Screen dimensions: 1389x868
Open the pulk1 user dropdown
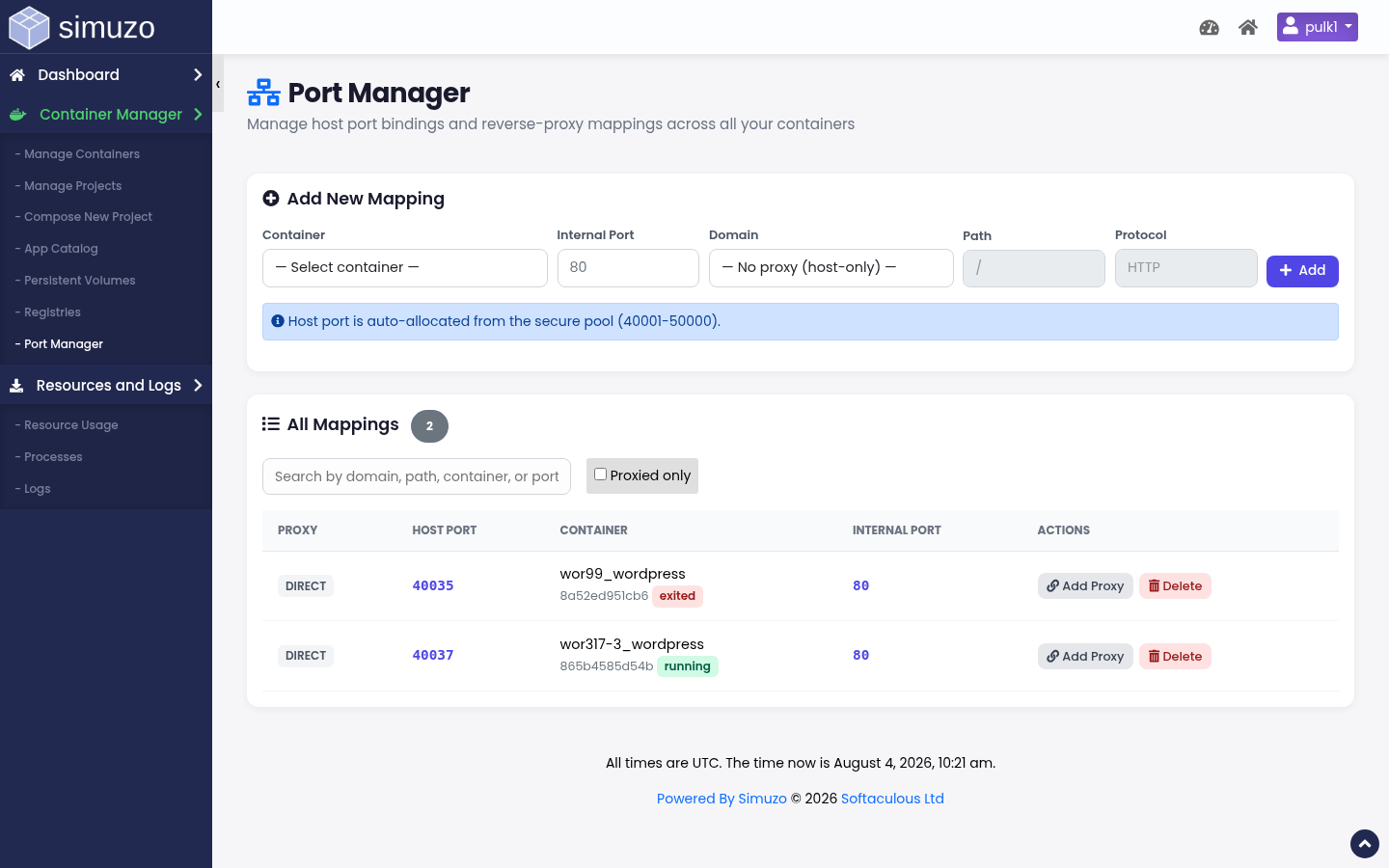click(x=1317, y=27)
